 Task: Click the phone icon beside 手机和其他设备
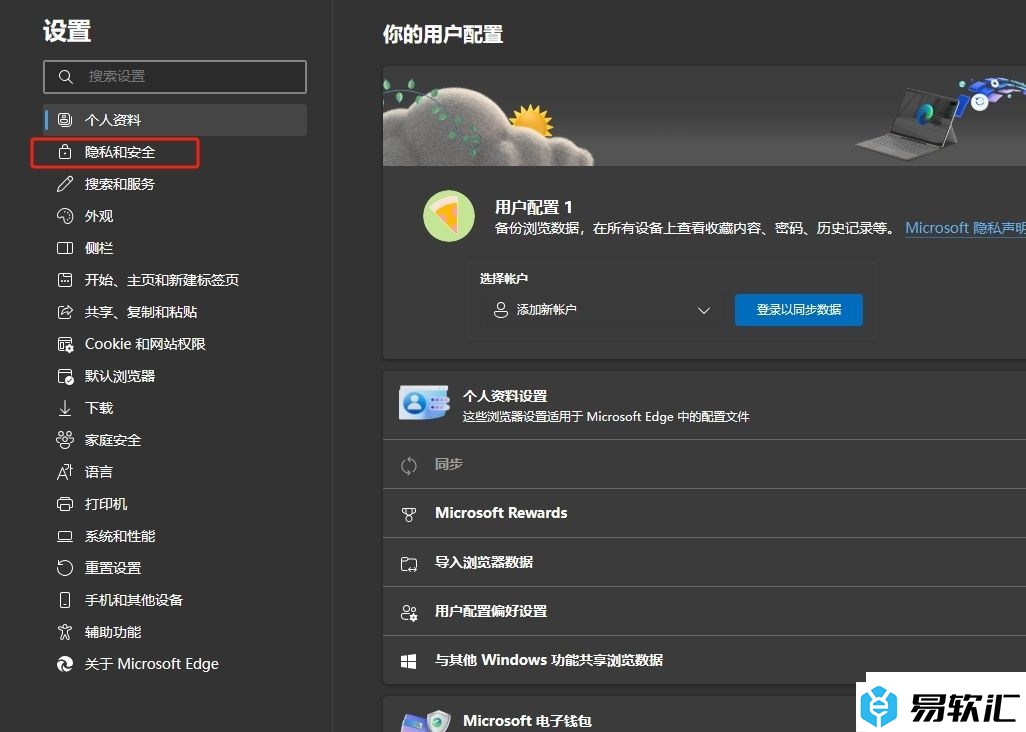coord(65,600)
